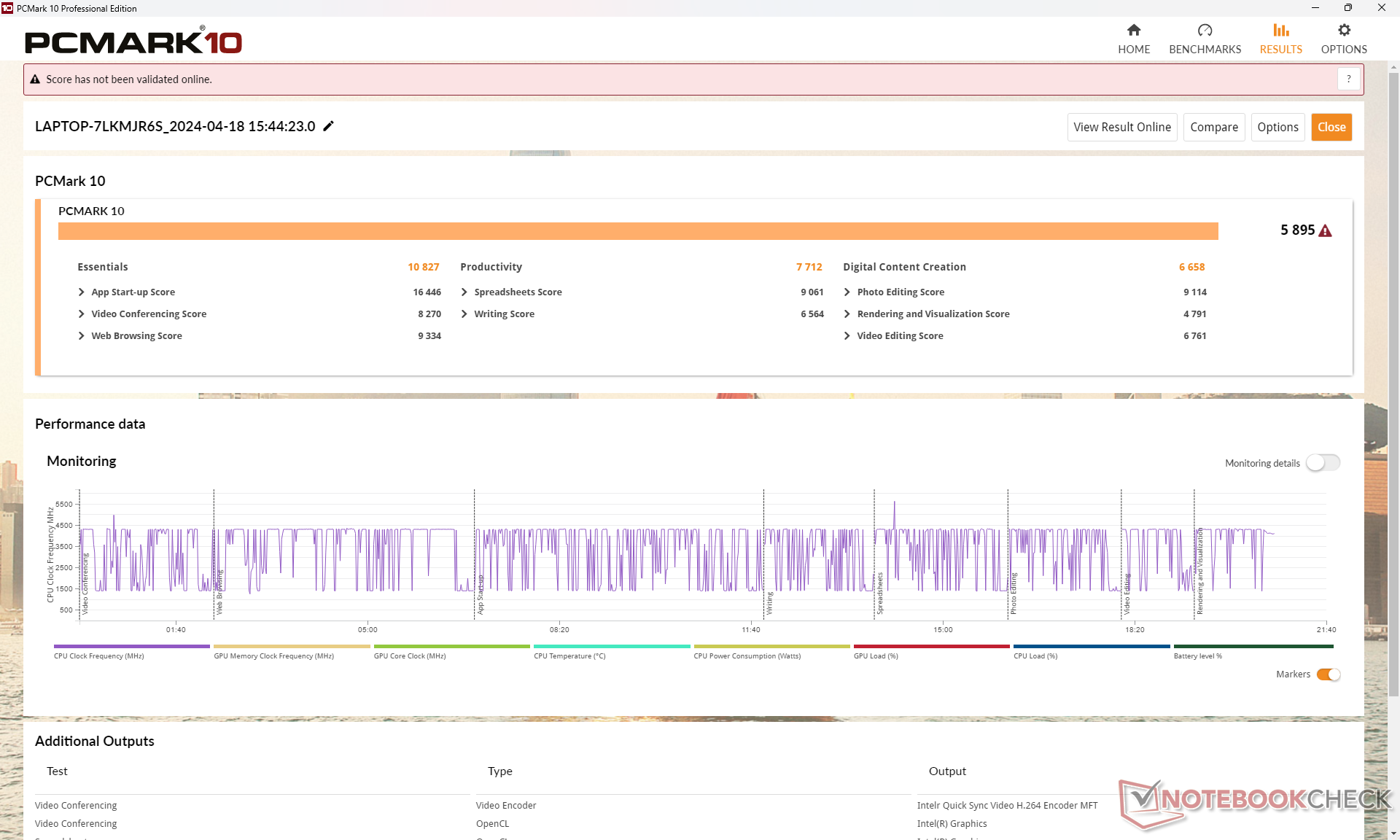Expand the Spreadsheets Score row
Screen dimensions: 1400x840
[464, 292]
